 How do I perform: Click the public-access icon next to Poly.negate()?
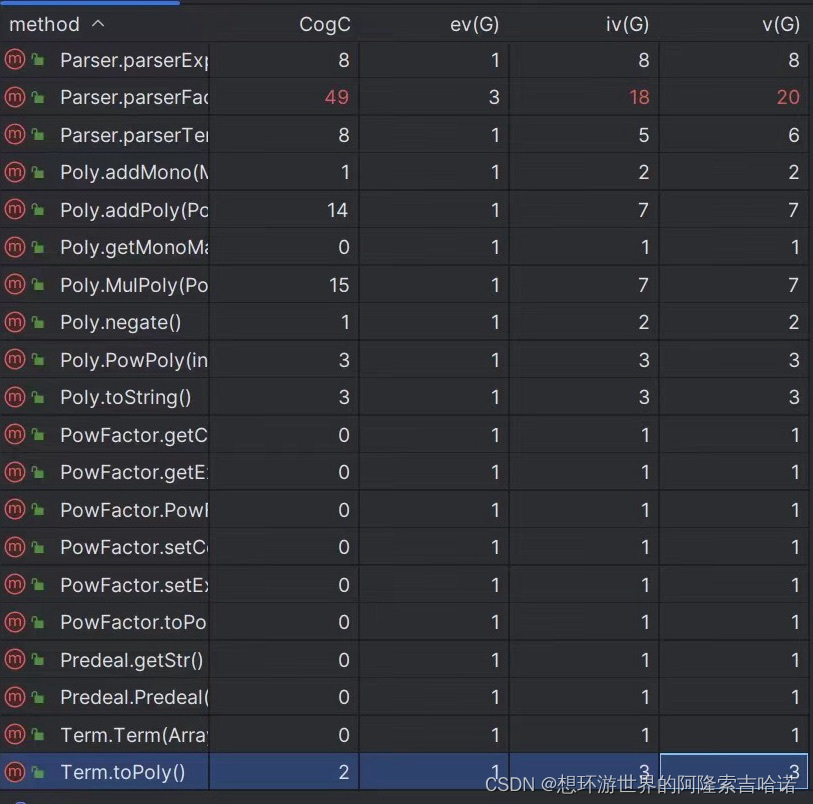[38, 322]
